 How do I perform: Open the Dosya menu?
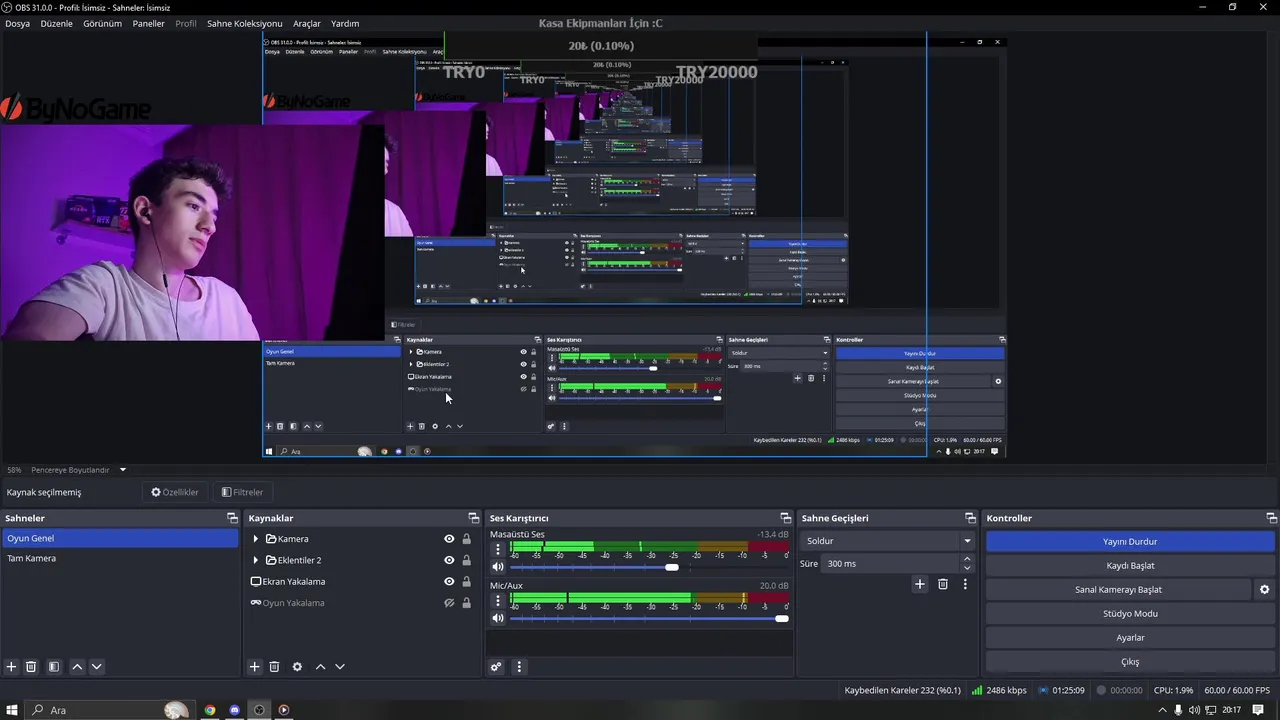point(17,23)
